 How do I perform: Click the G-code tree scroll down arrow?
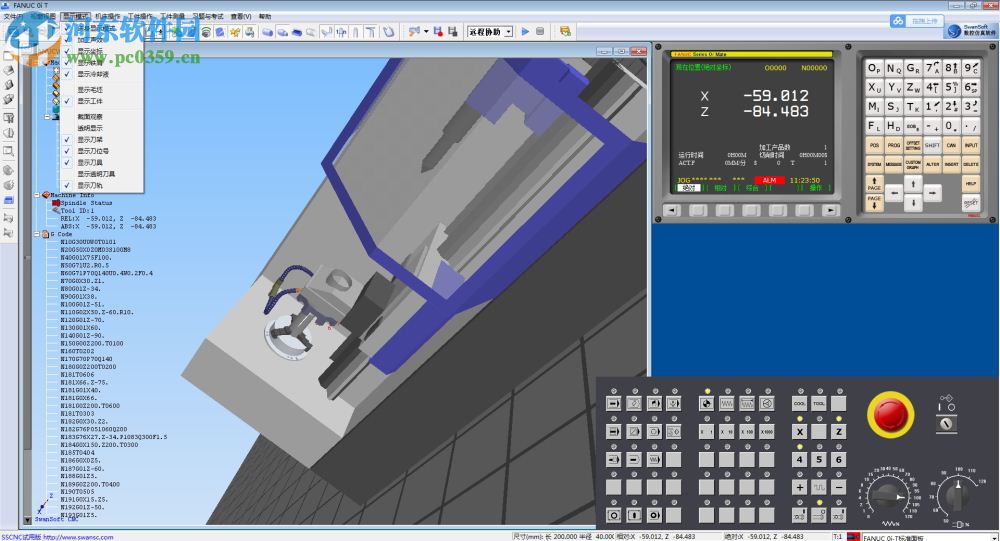tap(27, 520)
